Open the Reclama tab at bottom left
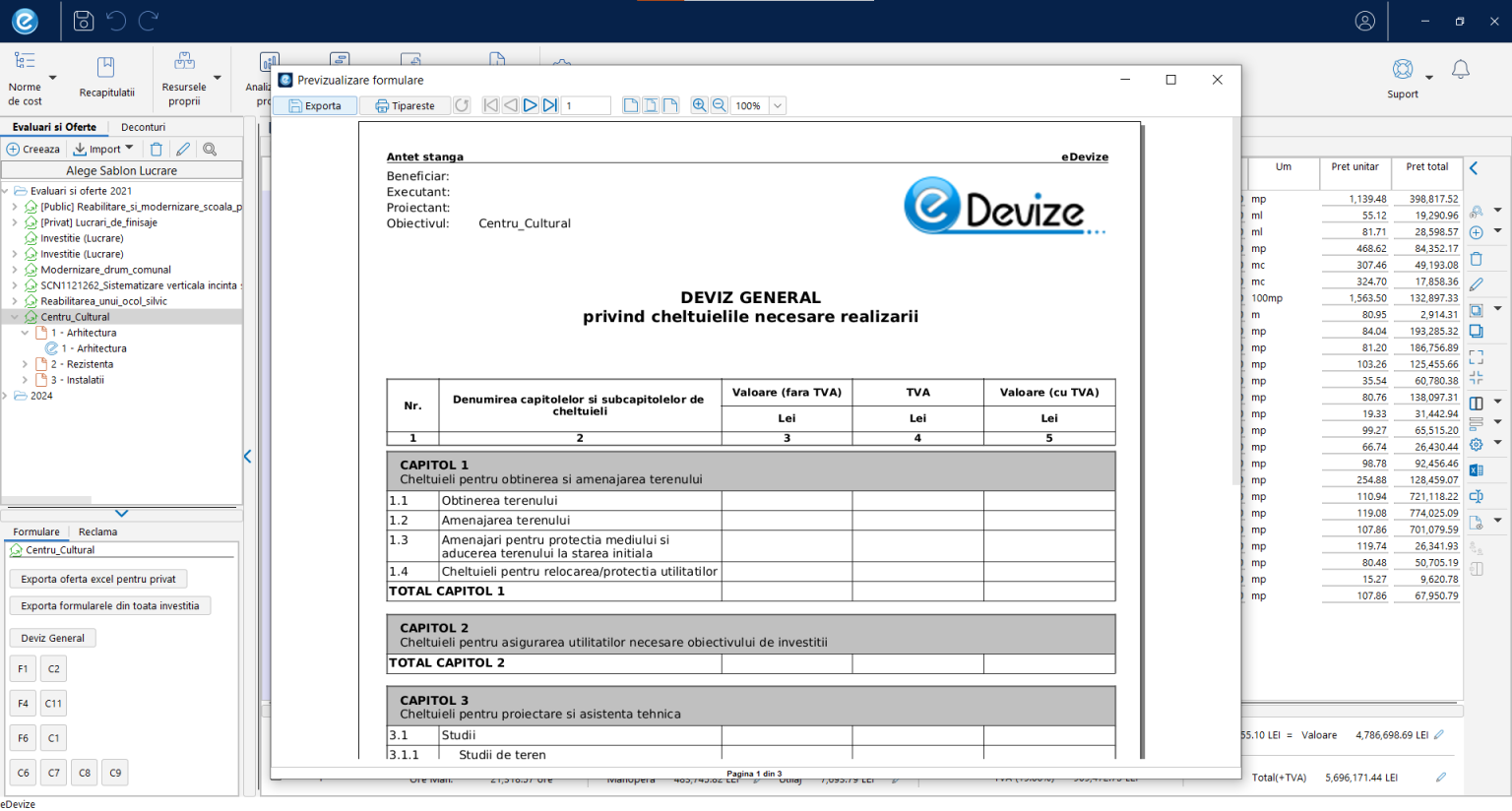Screen dimensions: 1512x811 click(97, 531)
